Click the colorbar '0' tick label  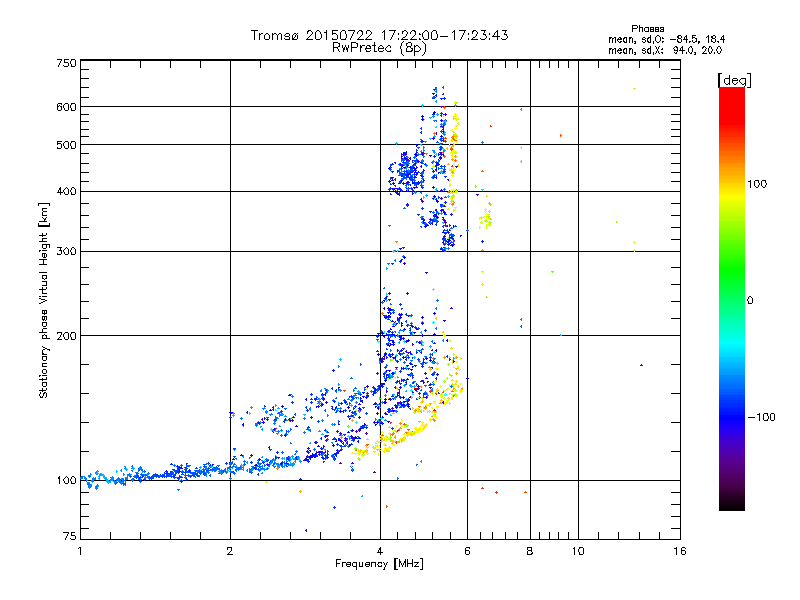[x=750, y=300]
